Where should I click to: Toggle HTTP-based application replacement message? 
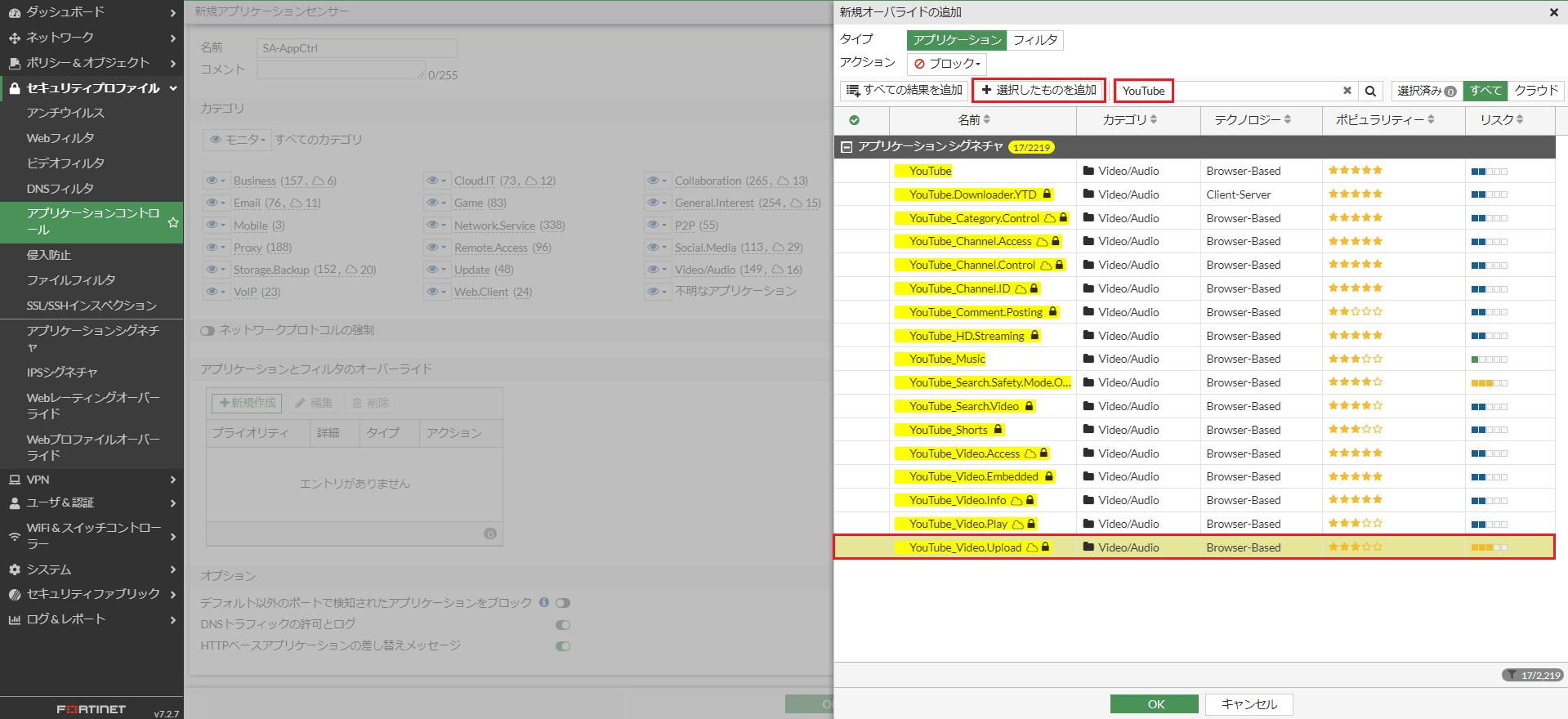point(562,646)
